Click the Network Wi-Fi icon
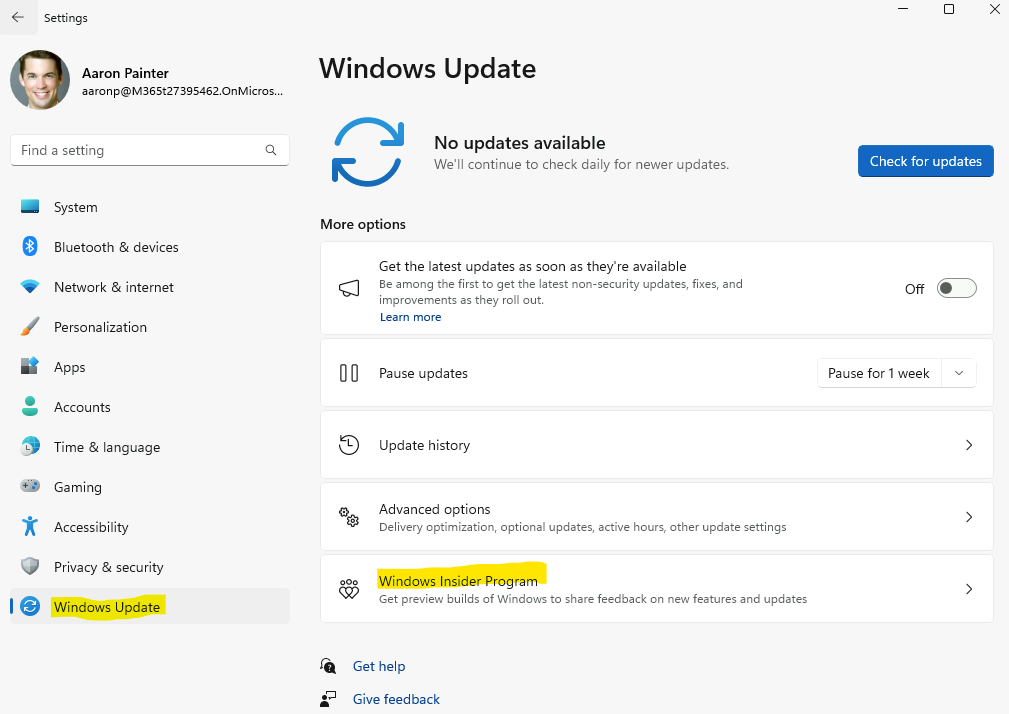 (30, 286)
